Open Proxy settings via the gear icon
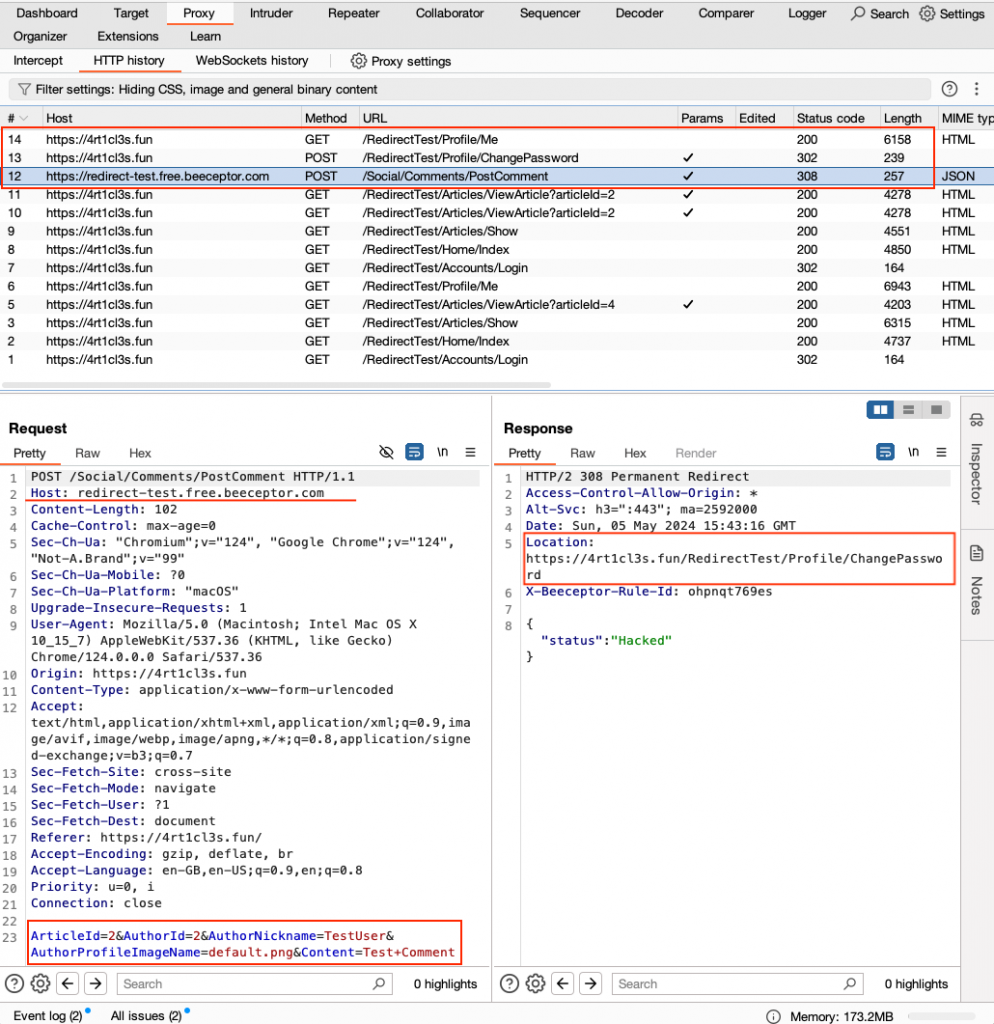 [359, 61]
